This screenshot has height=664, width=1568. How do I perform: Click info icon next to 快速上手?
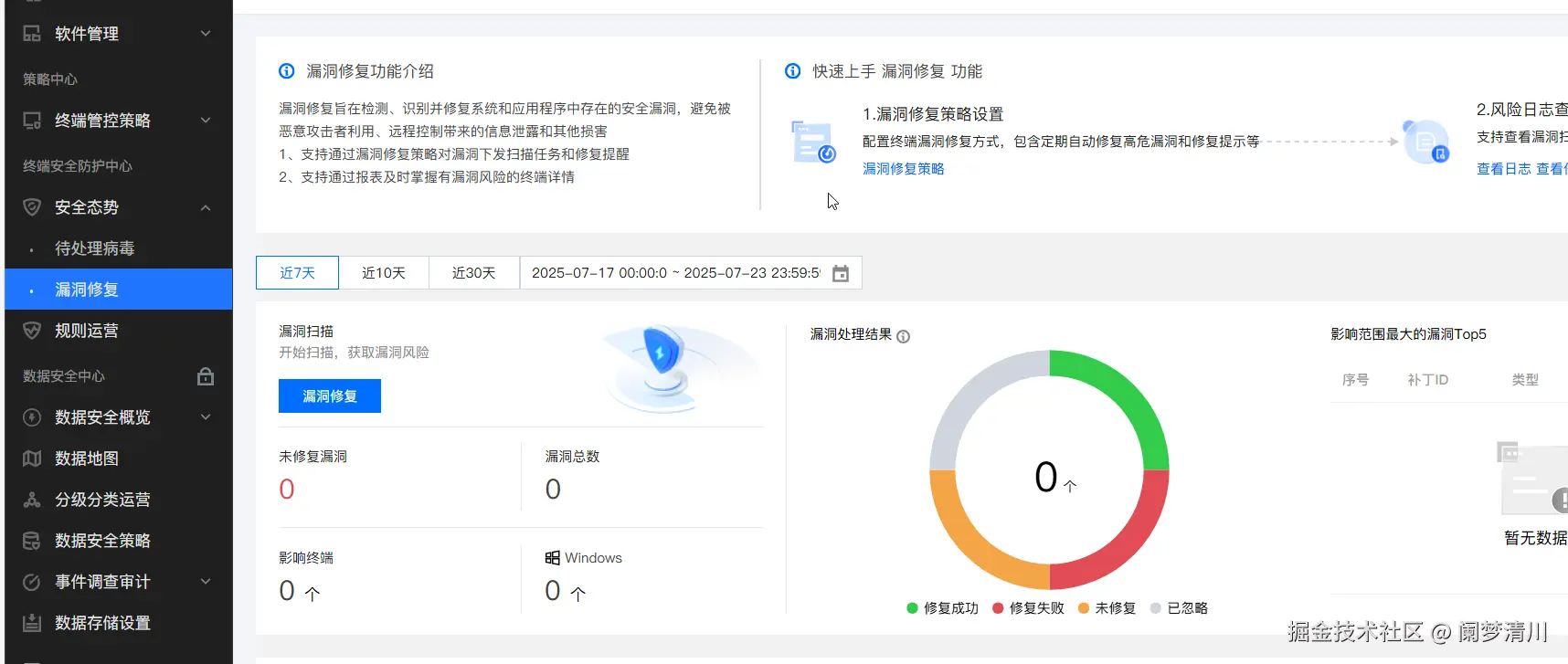pos(793,71)
